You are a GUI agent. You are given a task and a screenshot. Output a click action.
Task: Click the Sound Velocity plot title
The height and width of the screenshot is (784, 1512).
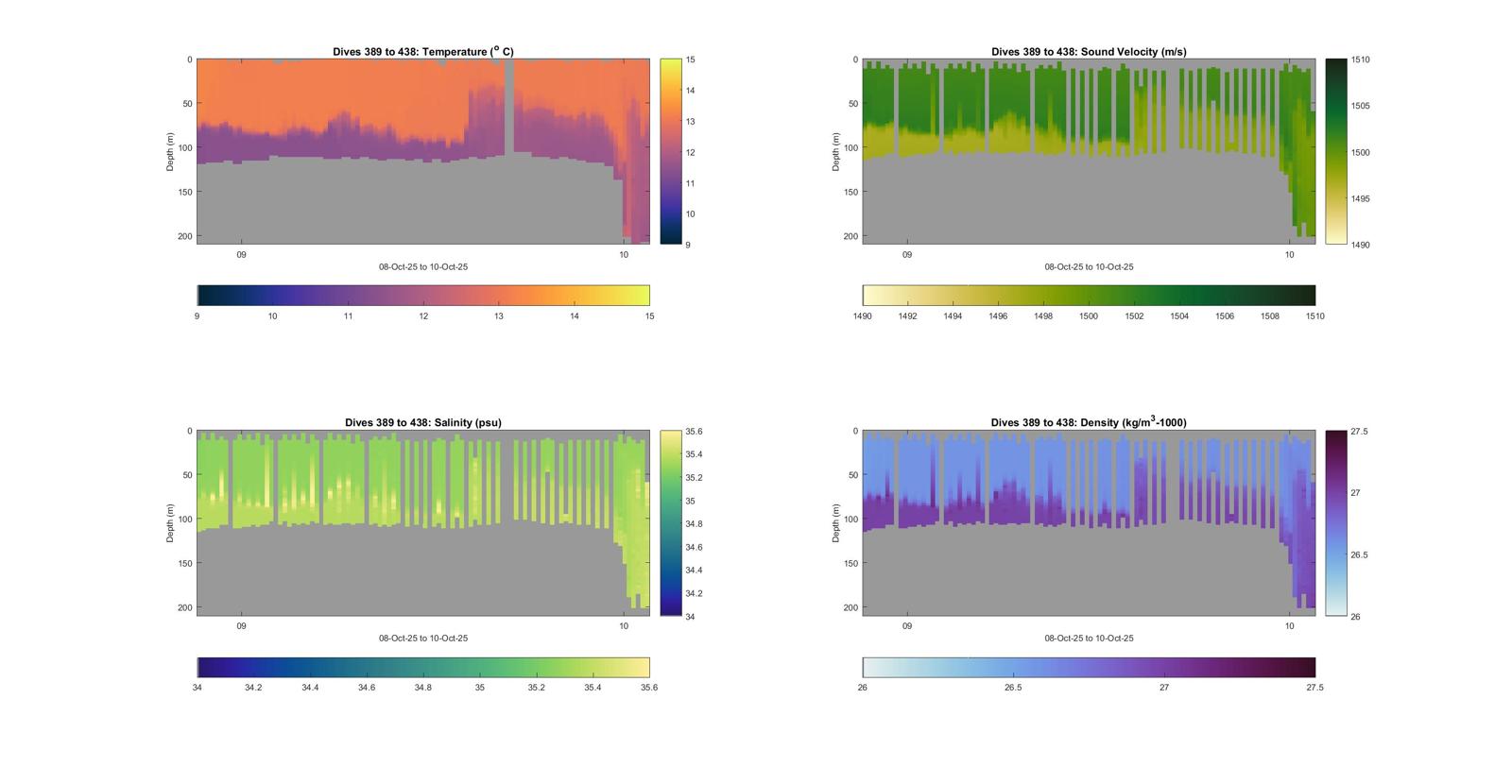[1088, 52]
